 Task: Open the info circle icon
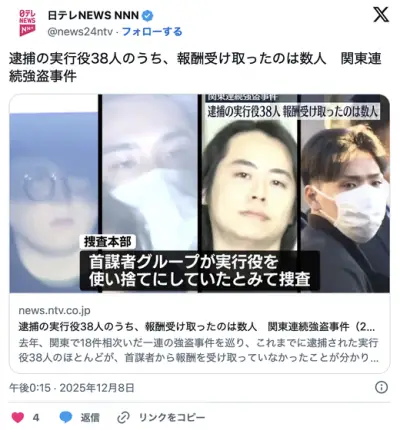(381, 387)
